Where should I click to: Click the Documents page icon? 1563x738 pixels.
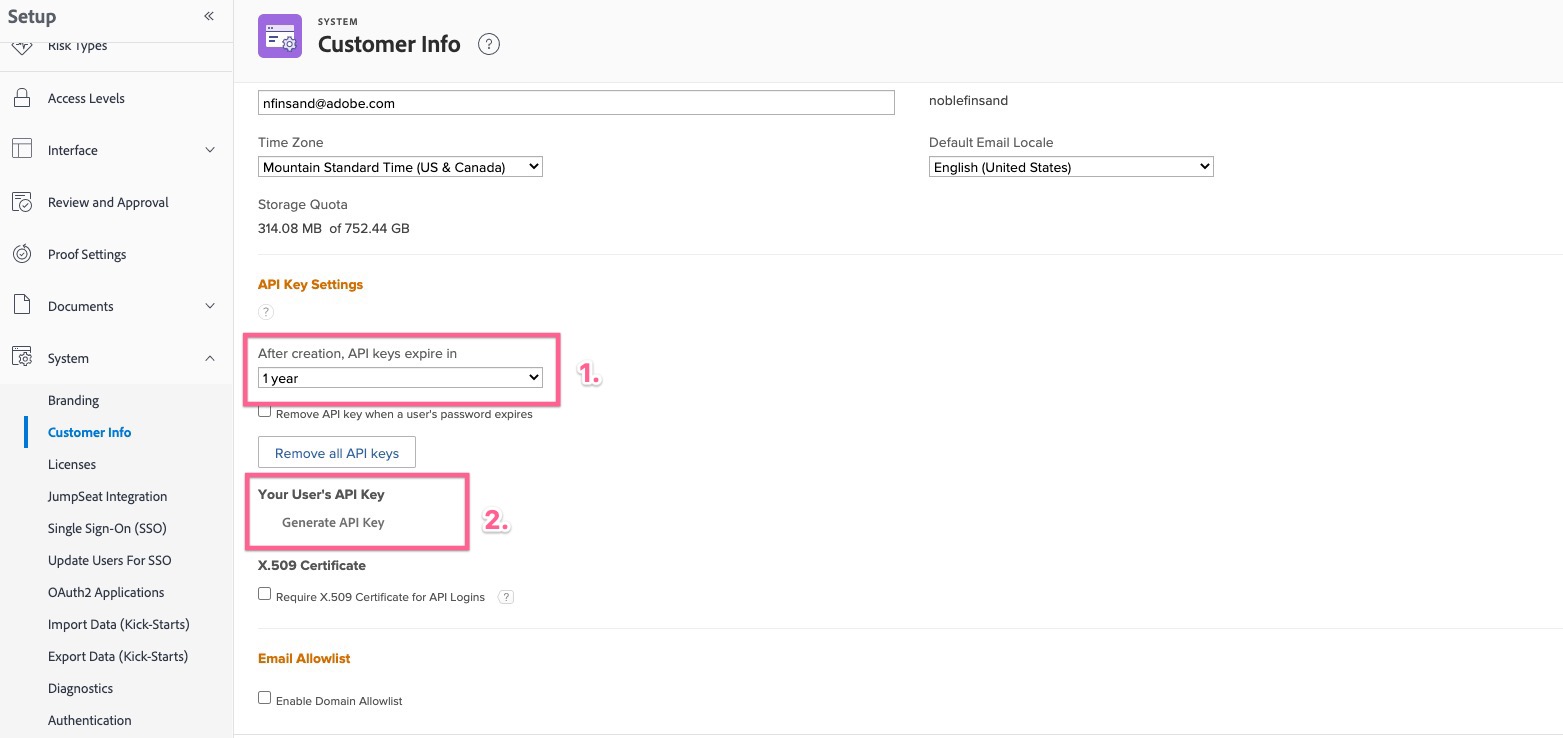coord(22,306)
